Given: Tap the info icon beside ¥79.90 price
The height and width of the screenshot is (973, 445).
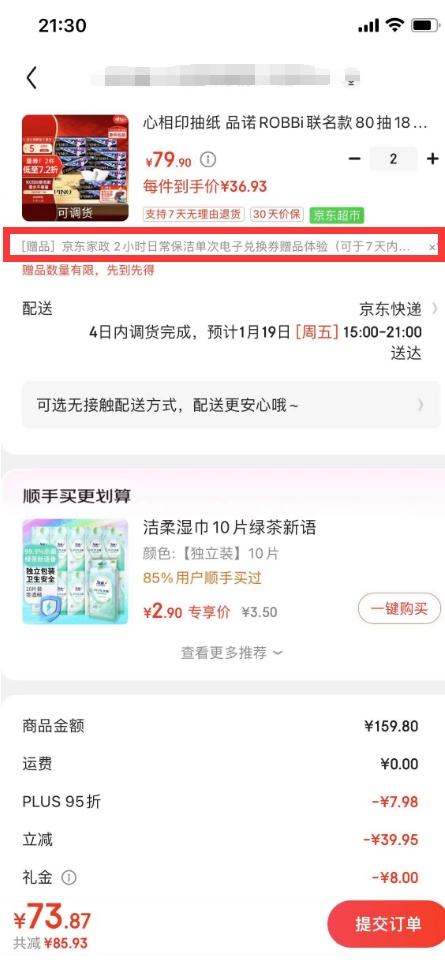Looking at the screenshot, I should pos(208,160).
